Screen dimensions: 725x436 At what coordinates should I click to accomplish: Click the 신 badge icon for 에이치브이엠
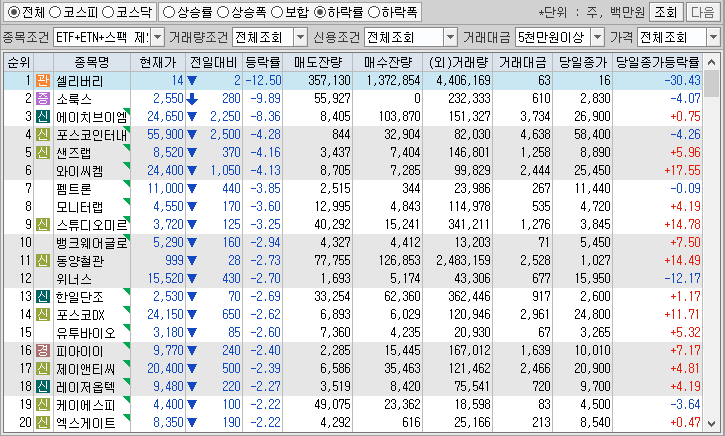43,117
